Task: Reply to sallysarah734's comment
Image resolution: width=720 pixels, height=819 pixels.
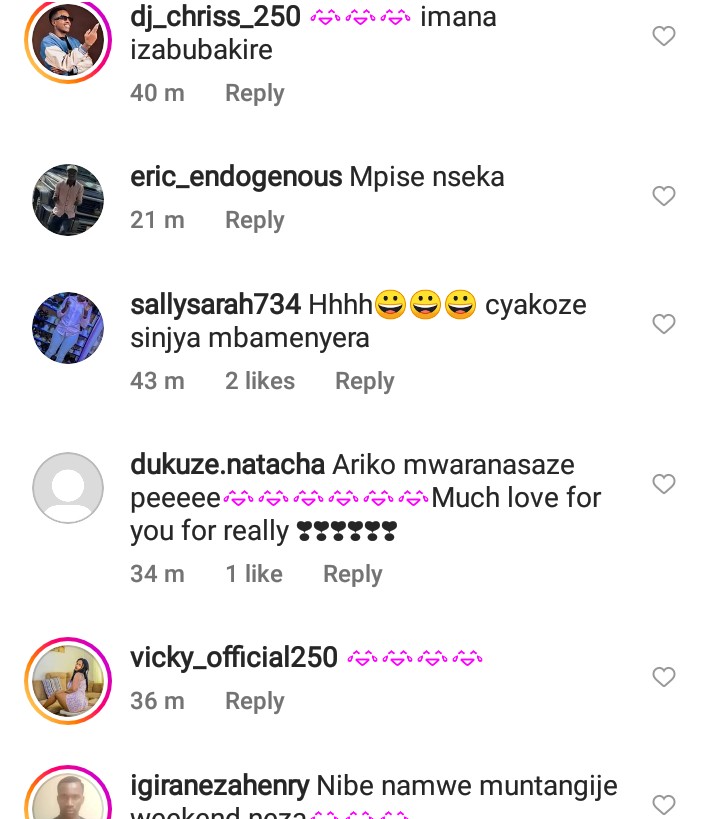Action: (364, 381)
